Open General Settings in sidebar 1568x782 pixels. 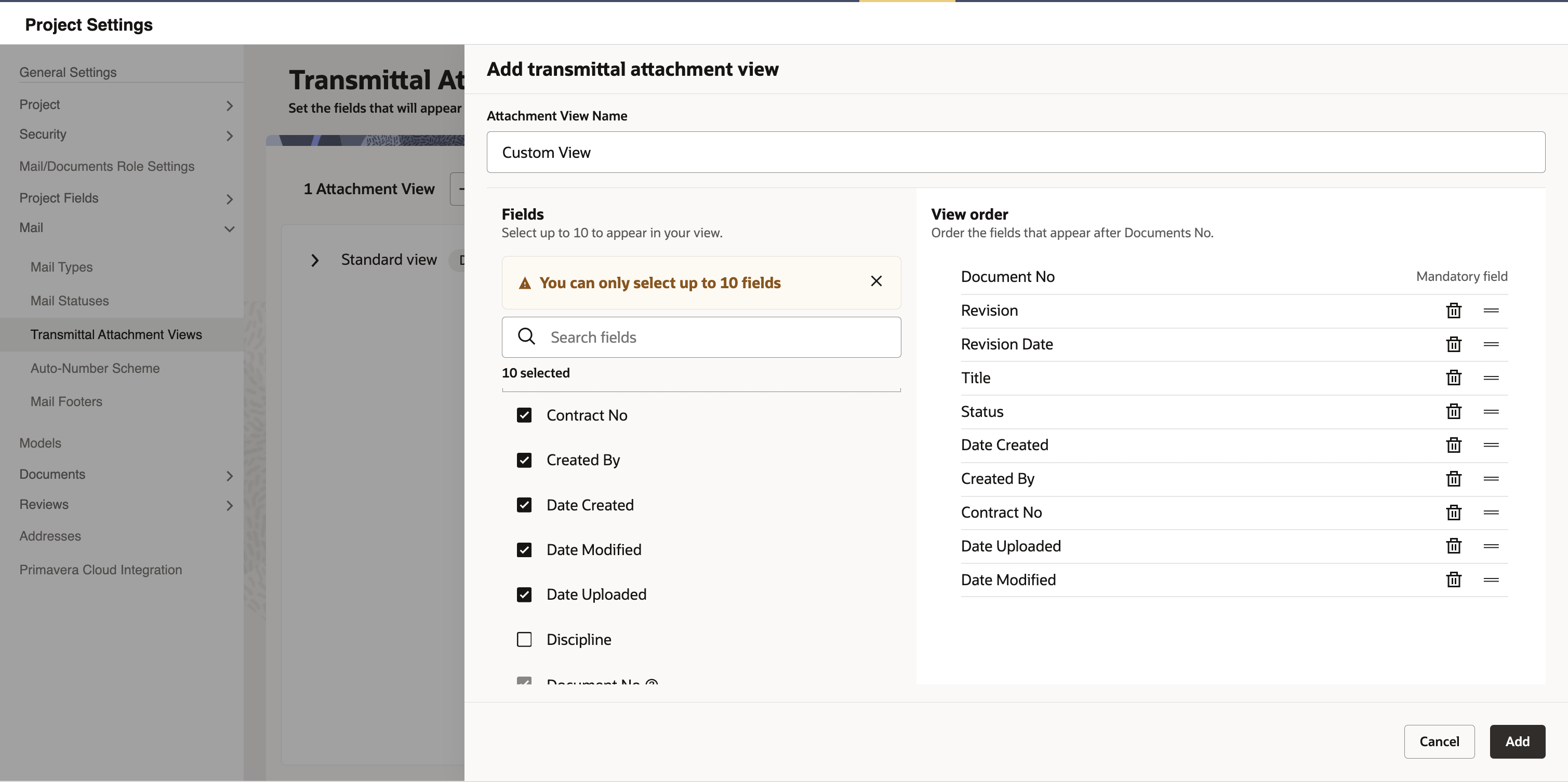point(68,72)
